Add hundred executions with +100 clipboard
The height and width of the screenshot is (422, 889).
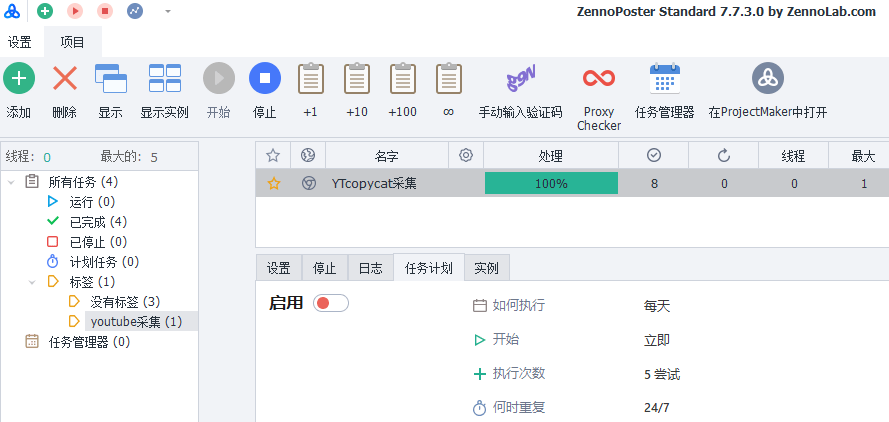[x=403, y=78]
